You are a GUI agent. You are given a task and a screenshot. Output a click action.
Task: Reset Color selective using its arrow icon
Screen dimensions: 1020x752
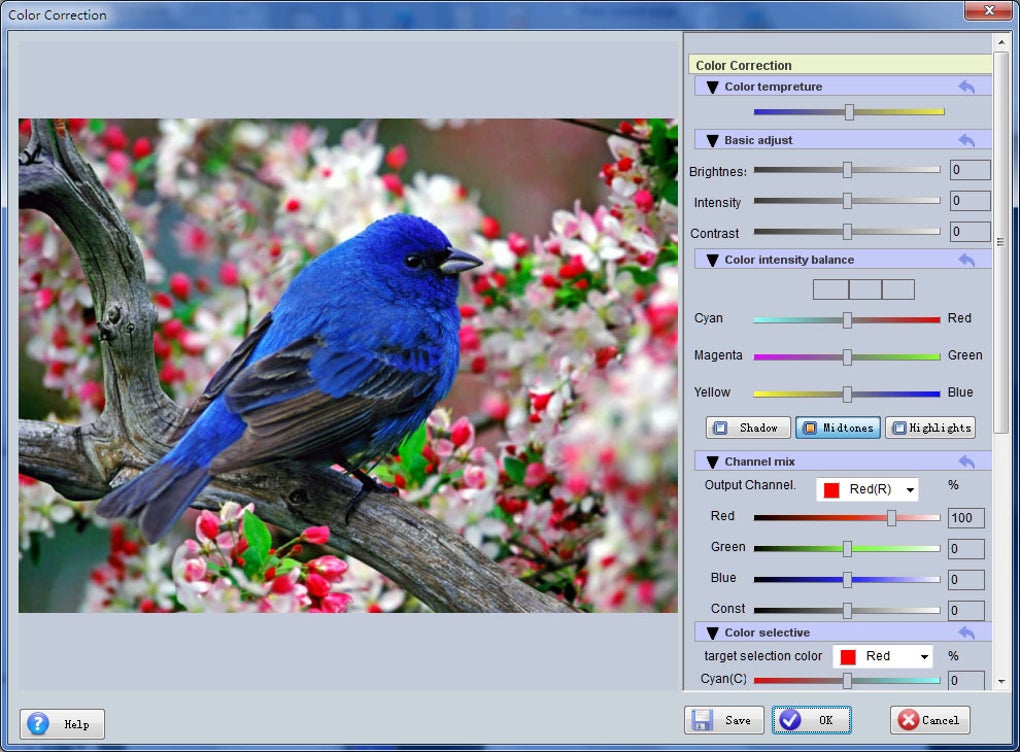point(967,632)
